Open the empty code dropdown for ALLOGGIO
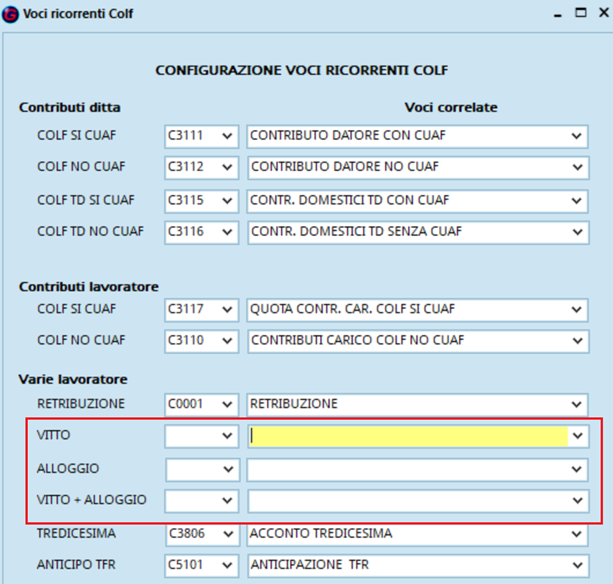The width and height of the screenshot is (613, 584). point(228,469)
